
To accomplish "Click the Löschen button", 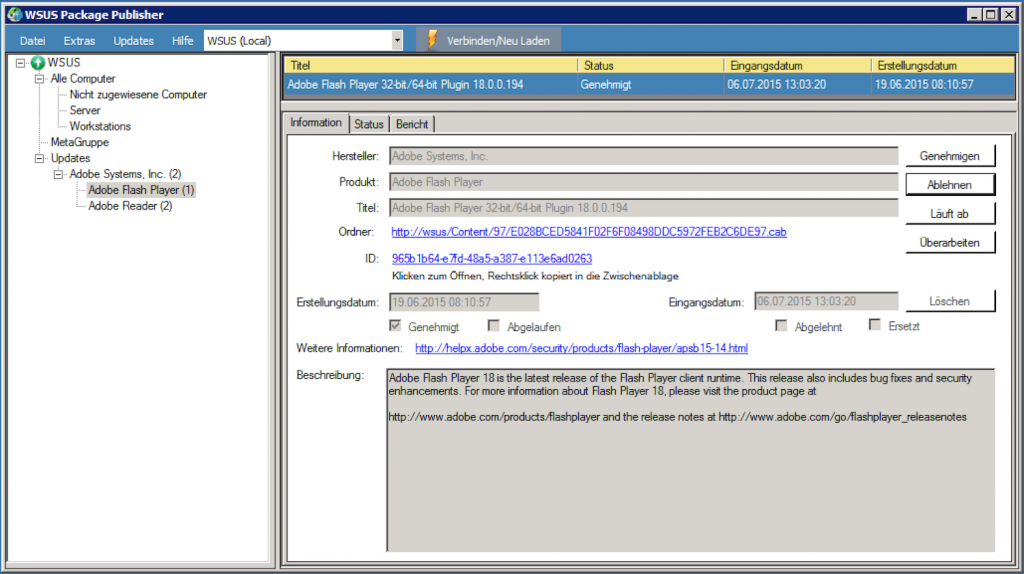I will tap(950, 301).
